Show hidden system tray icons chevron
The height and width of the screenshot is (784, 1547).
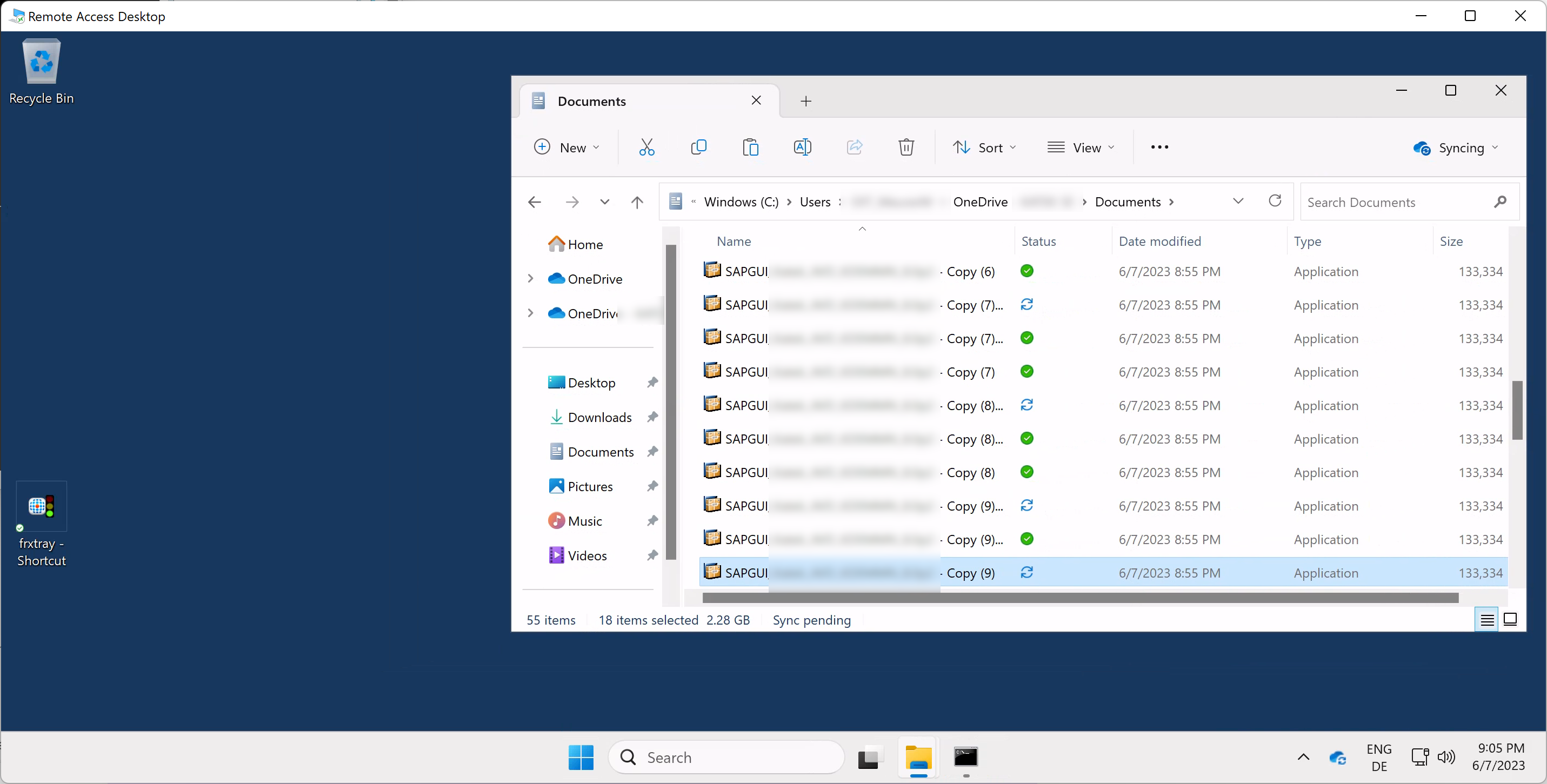(1303, 757)
